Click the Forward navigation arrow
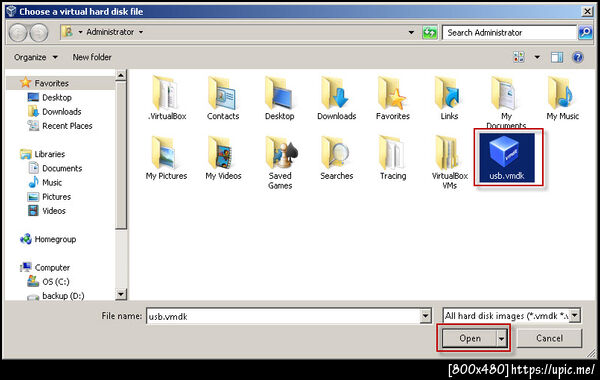The height and width of the screenshot is (380, 600). pos(39,33)
